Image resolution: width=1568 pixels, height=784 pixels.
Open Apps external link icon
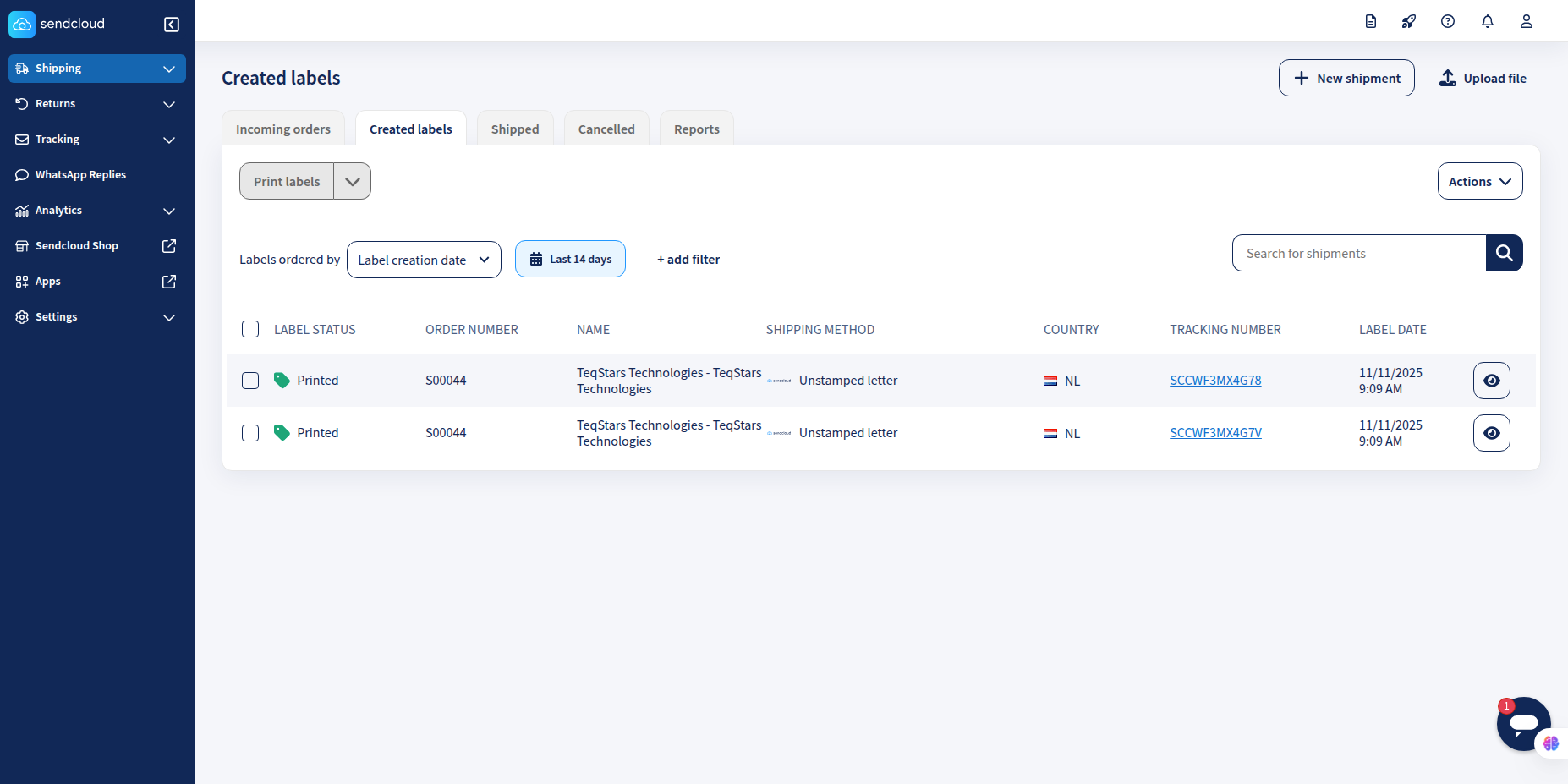tap(169, 282)
